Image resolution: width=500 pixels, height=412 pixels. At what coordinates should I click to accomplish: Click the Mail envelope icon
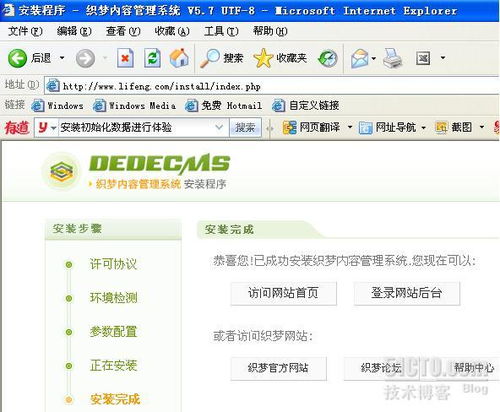point(359,59)
